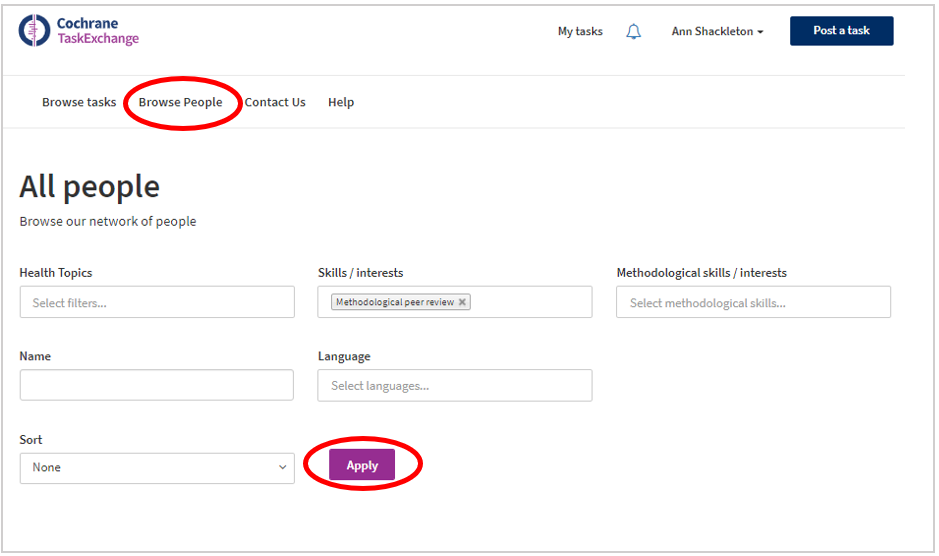Click the purple Apply button

click(362, 465)
